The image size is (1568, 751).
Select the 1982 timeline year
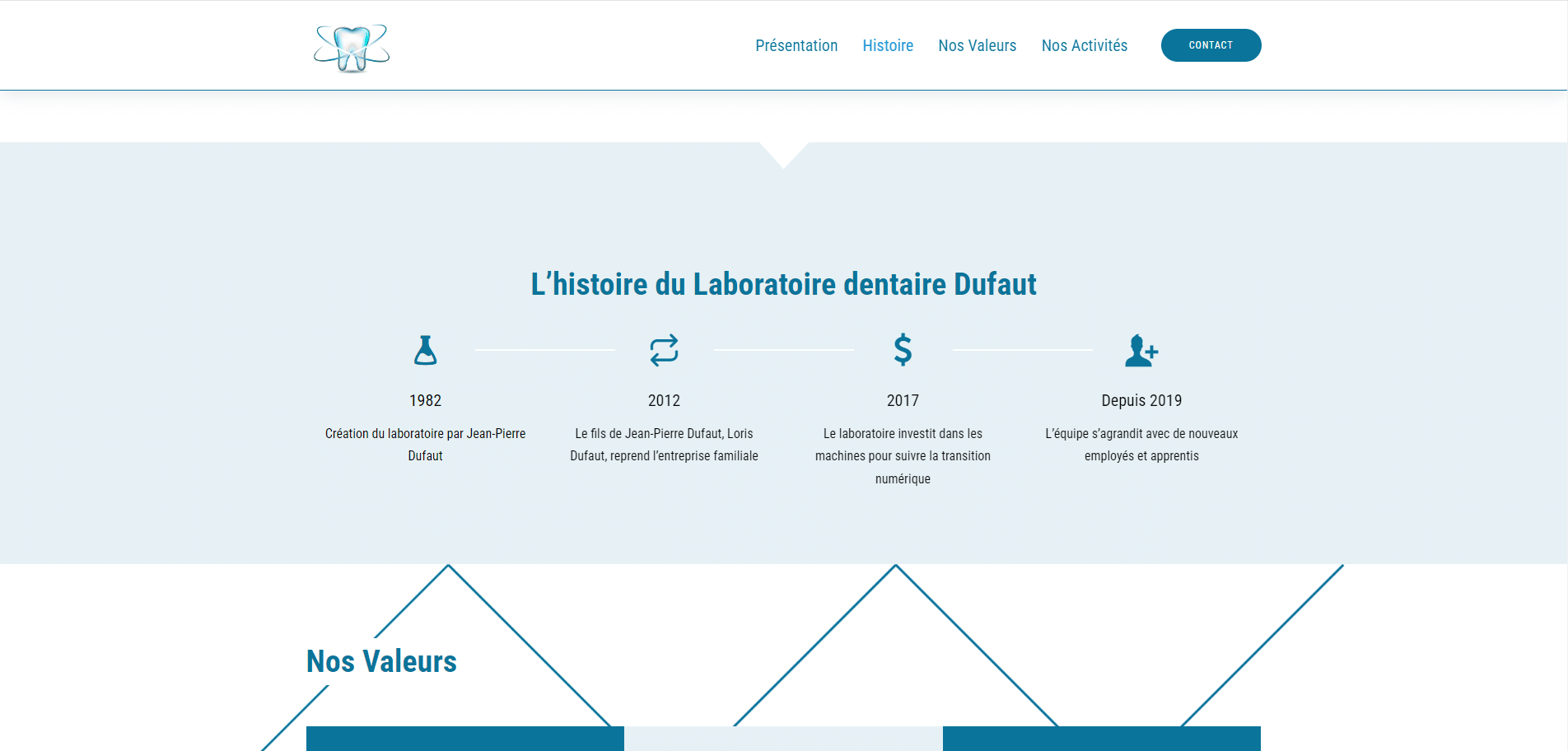click(425, 400)
